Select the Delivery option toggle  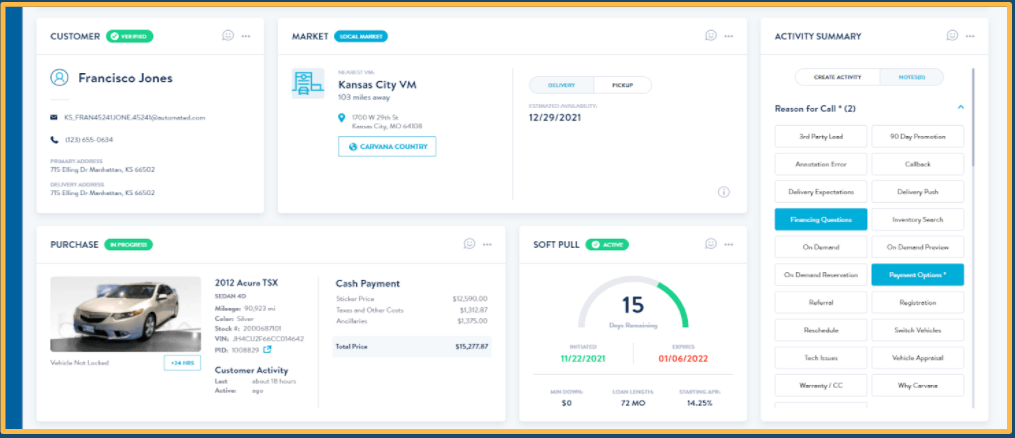pyautogui.click(x=561, y=85)
